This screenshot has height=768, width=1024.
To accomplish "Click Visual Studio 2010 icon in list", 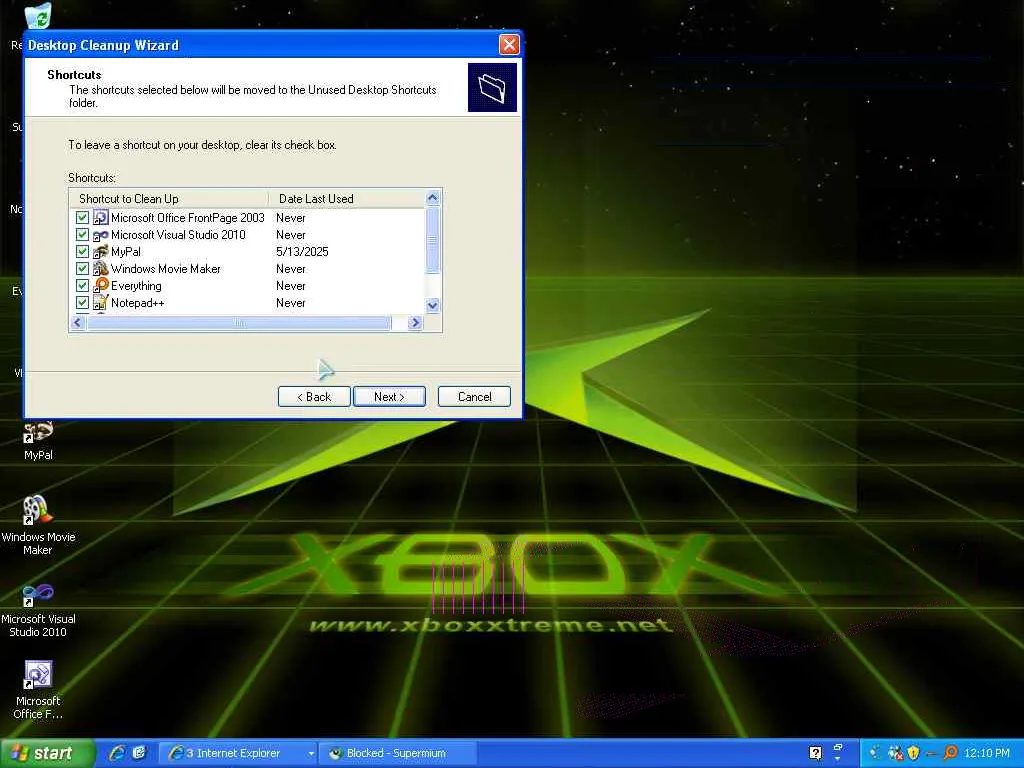I will pyautogui.click(x=101, y=234).
